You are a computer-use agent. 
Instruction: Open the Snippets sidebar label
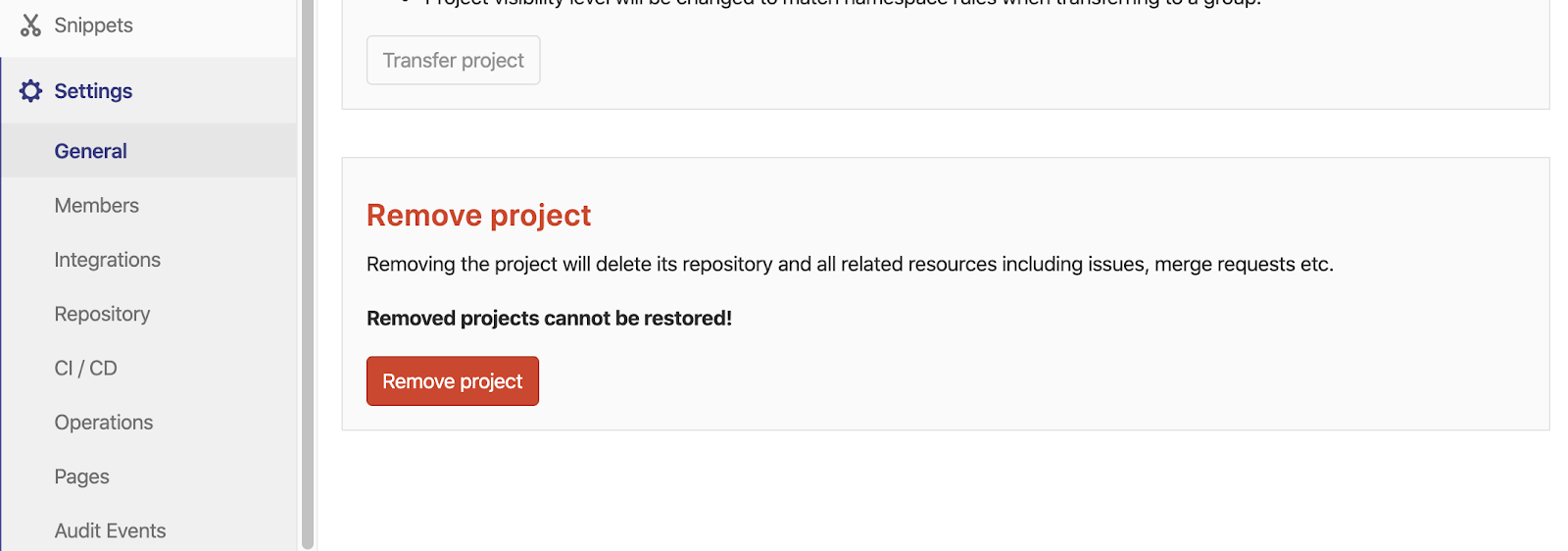click(93, 25)
